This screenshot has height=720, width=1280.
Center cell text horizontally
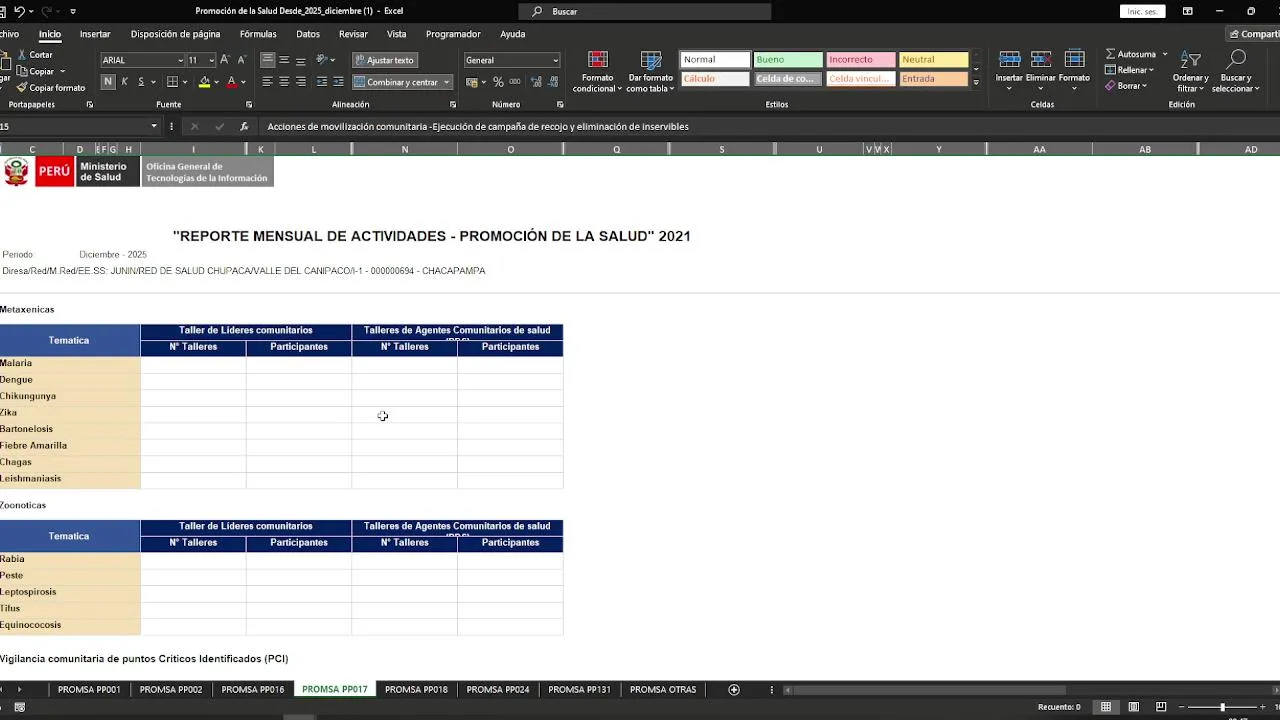(284, 82)
